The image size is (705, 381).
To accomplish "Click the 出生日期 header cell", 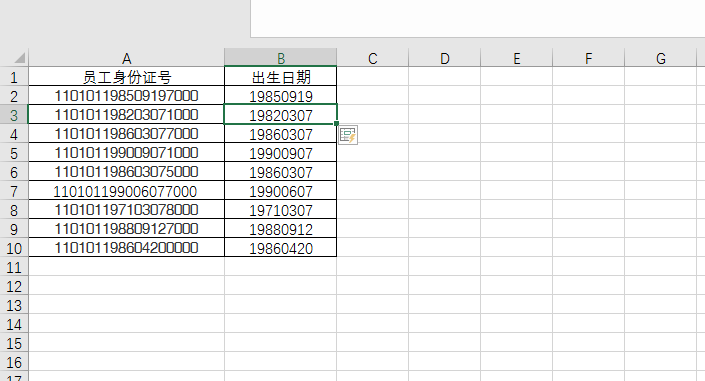I will [x=281, y=77].
